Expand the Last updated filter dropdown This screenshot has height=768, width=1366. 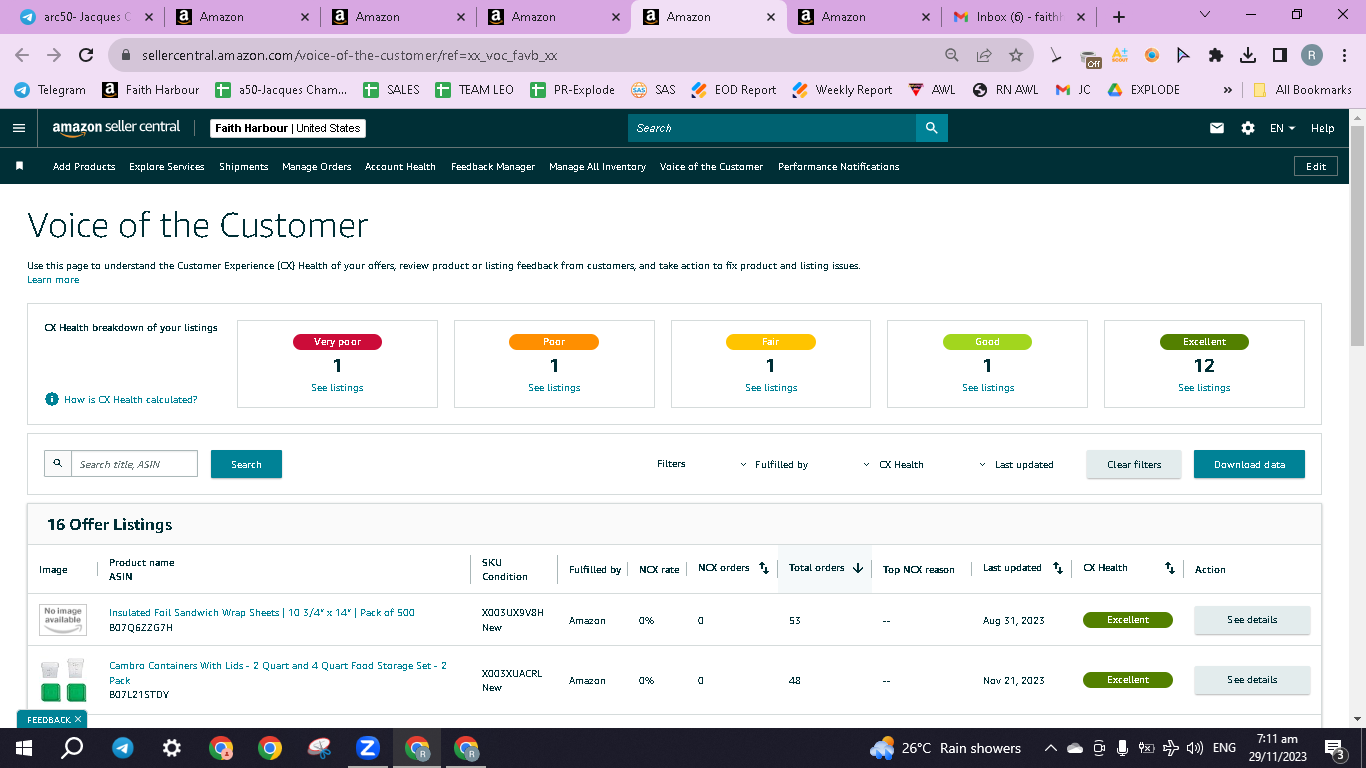[x=1017, y=464]
